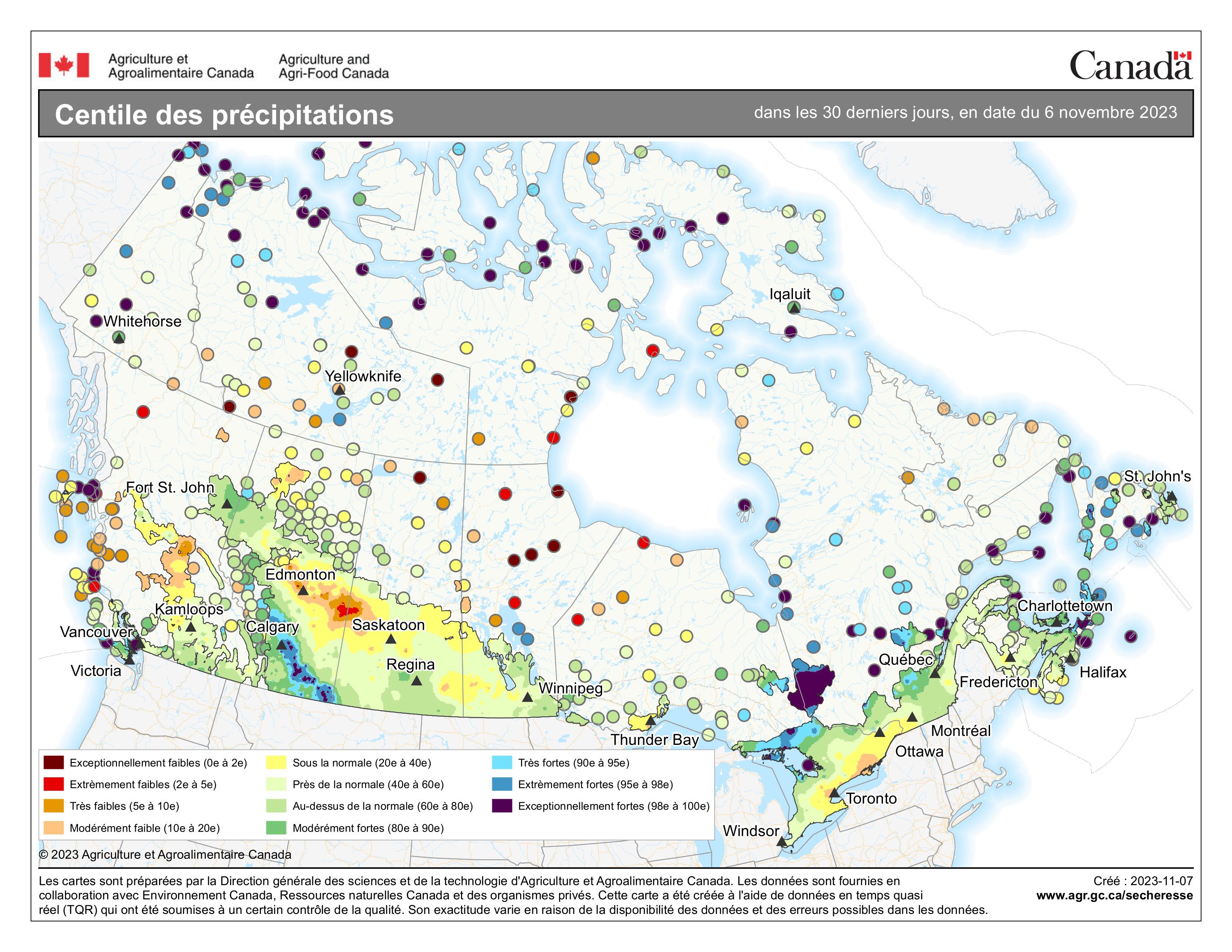
Task: Click 'Agriculture et Agroalimentaire Canada' header text
Action: tap(181, 66)
